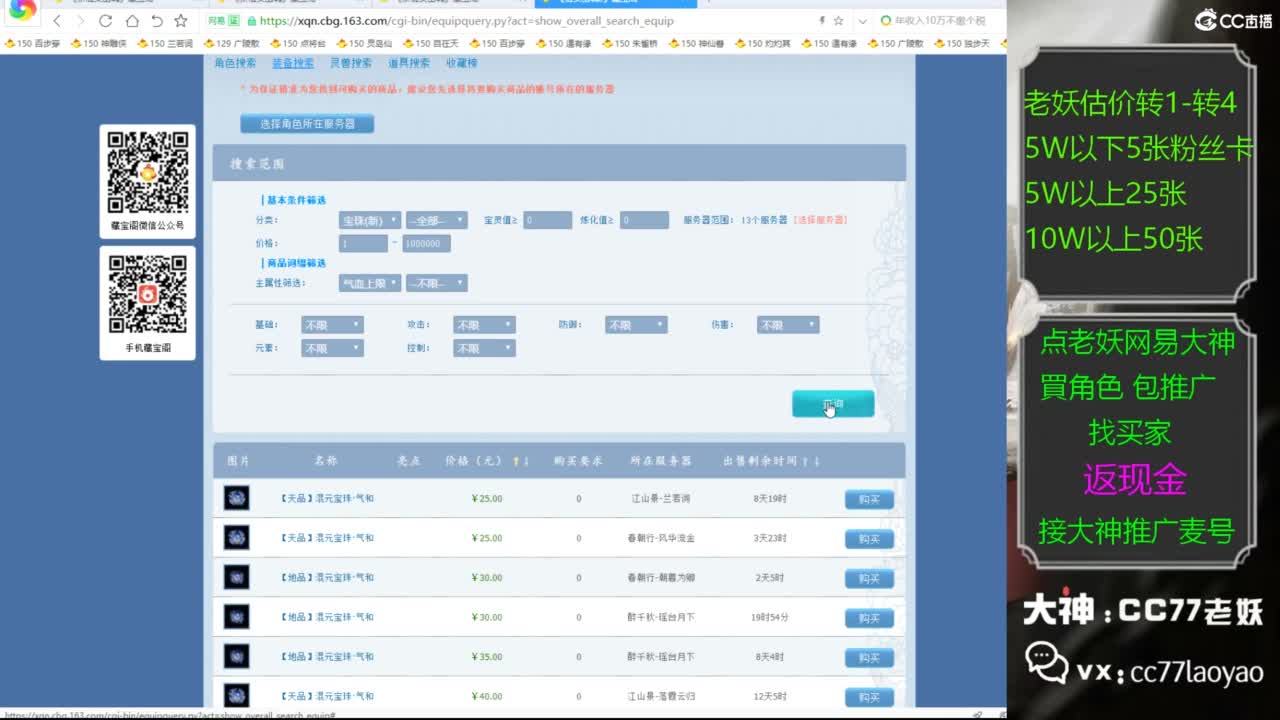The width and height of the screenshot is (1280, 720).
Task: Bookmark the page with the star icon left of address bar
Action: pyautogui.click(x=181, y=21)
